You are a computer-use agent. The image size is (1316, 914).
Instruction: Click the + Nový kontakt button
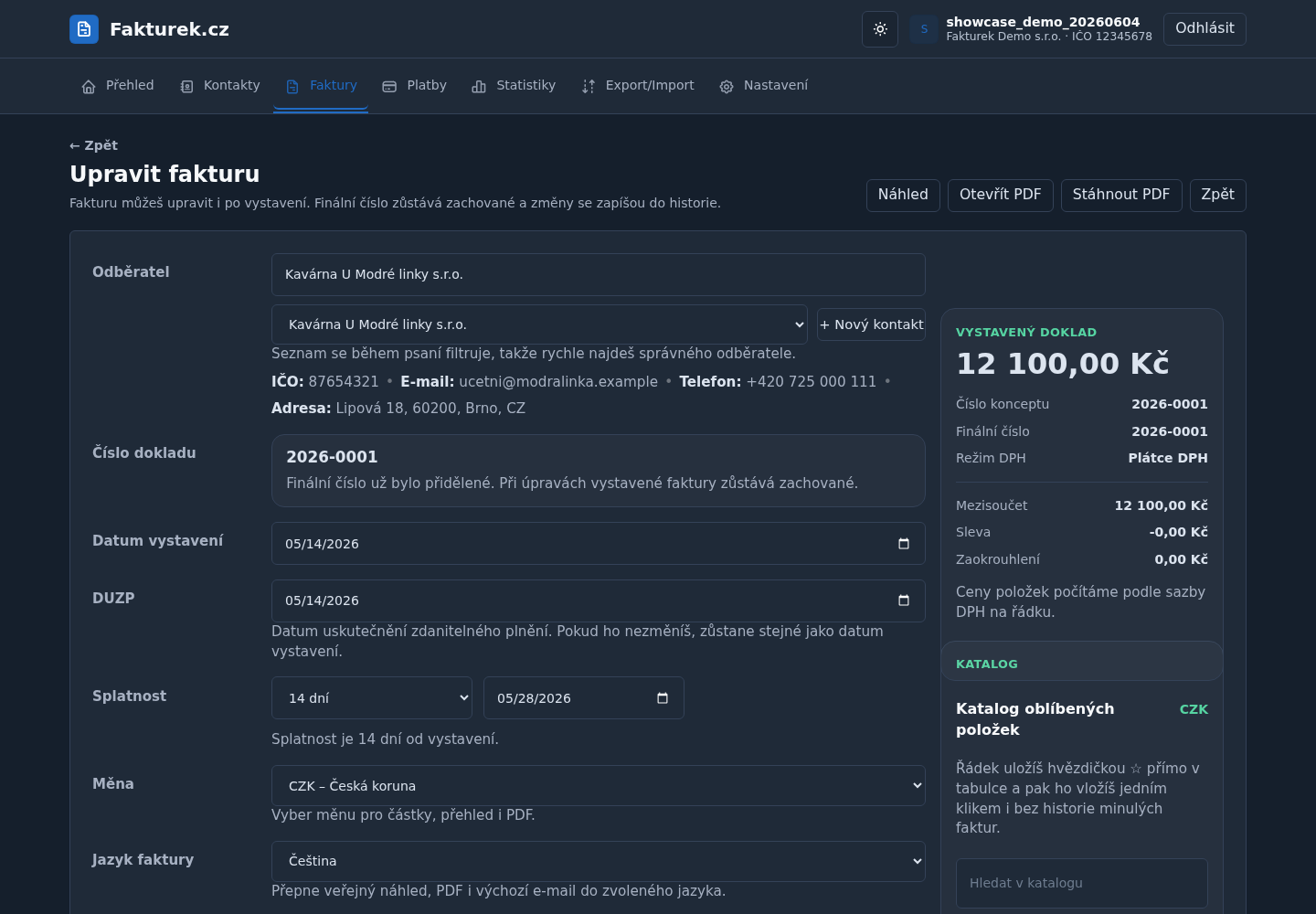point(871,324)
